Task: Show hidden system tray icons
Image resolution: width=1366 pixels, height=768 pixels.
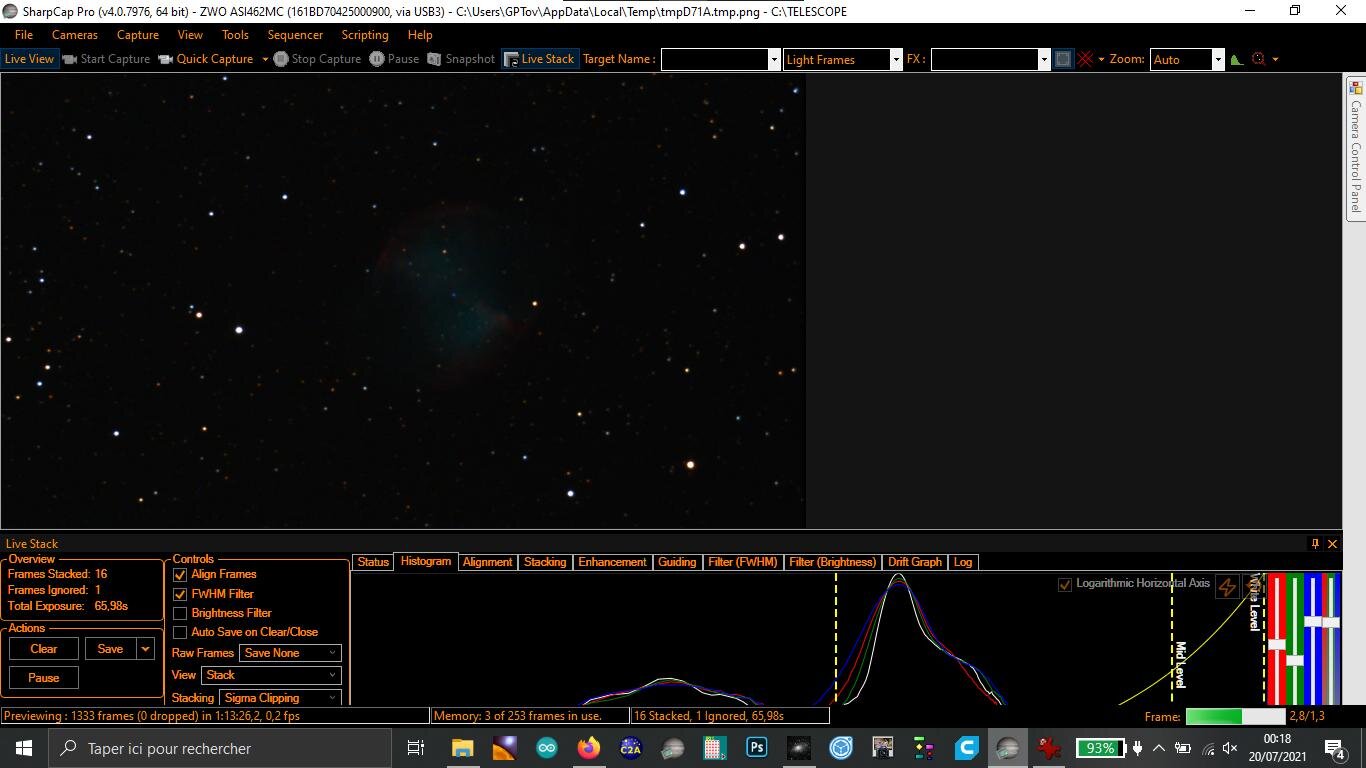Action: click(x=1159, y=748)
